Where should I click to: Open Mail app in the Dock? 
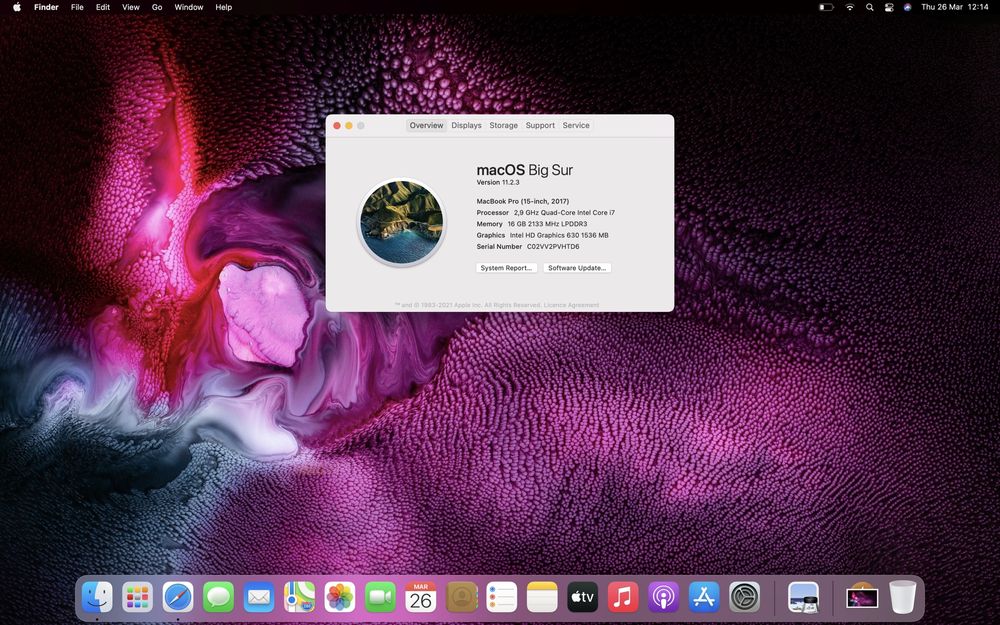[259, 598]
